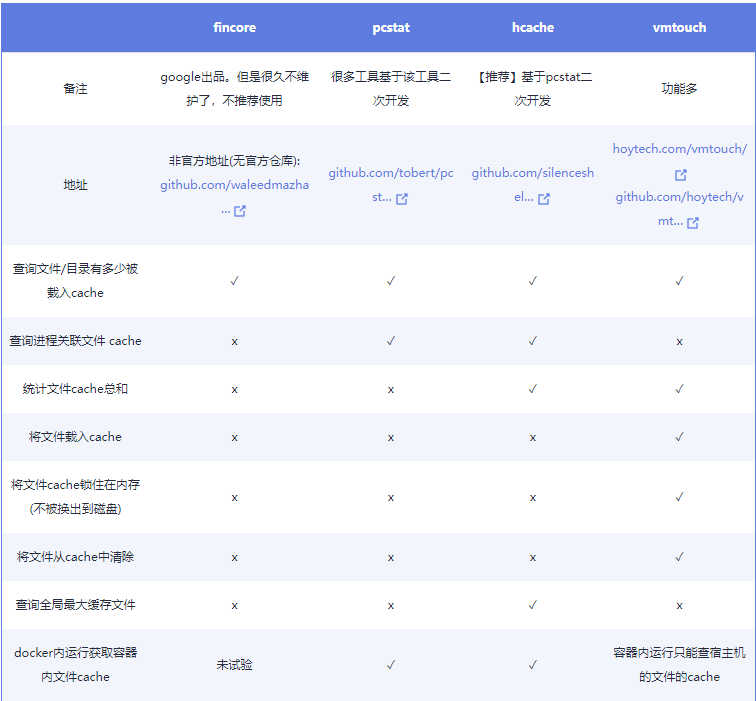756x701 pixels.
Task: Open the github.com/hoytech/vmt... link
Action: pyautogui.click(x=679, y=209)
